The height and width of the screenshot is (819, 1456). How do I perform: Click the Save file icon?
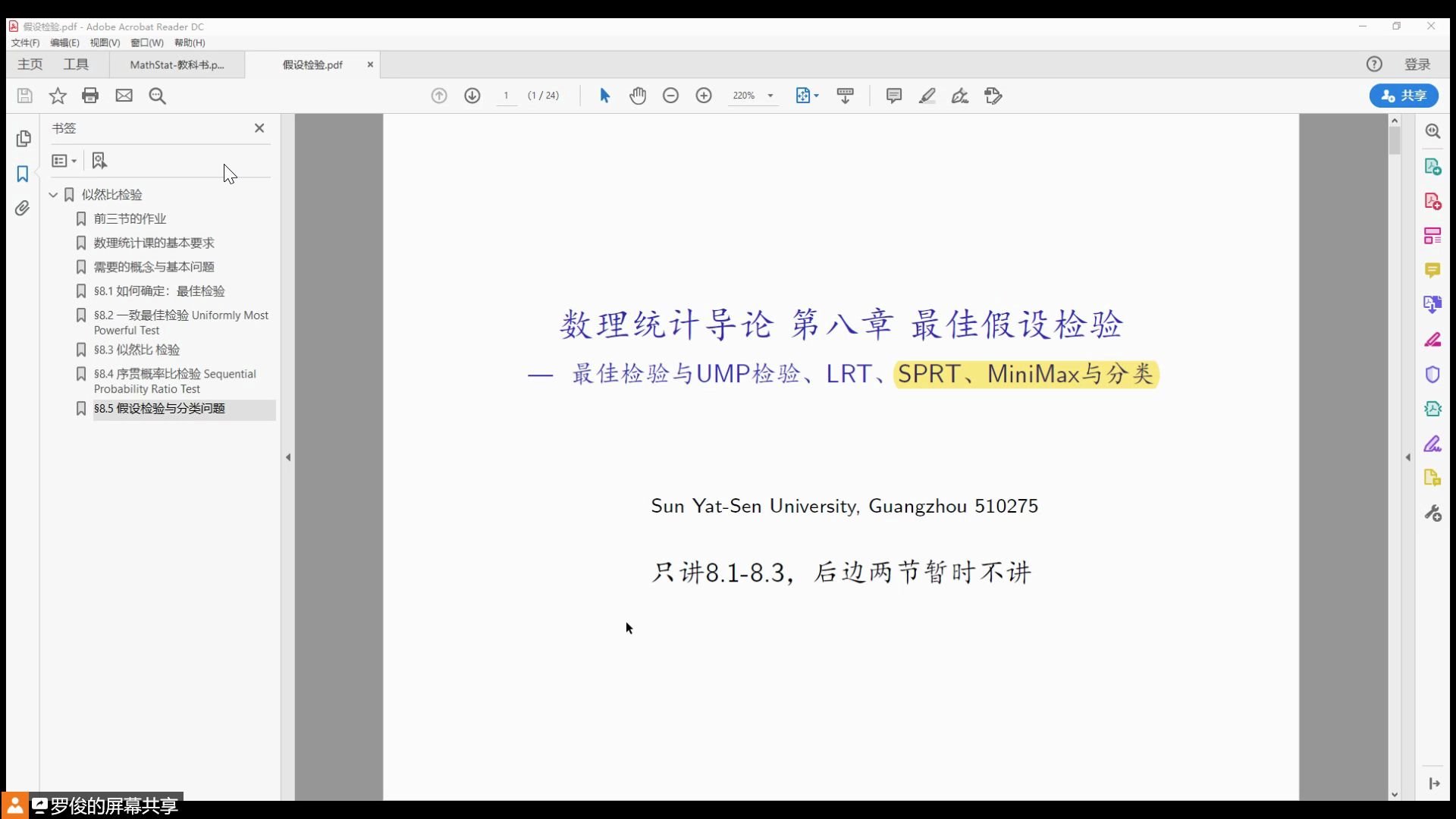[x=24, y=96]
